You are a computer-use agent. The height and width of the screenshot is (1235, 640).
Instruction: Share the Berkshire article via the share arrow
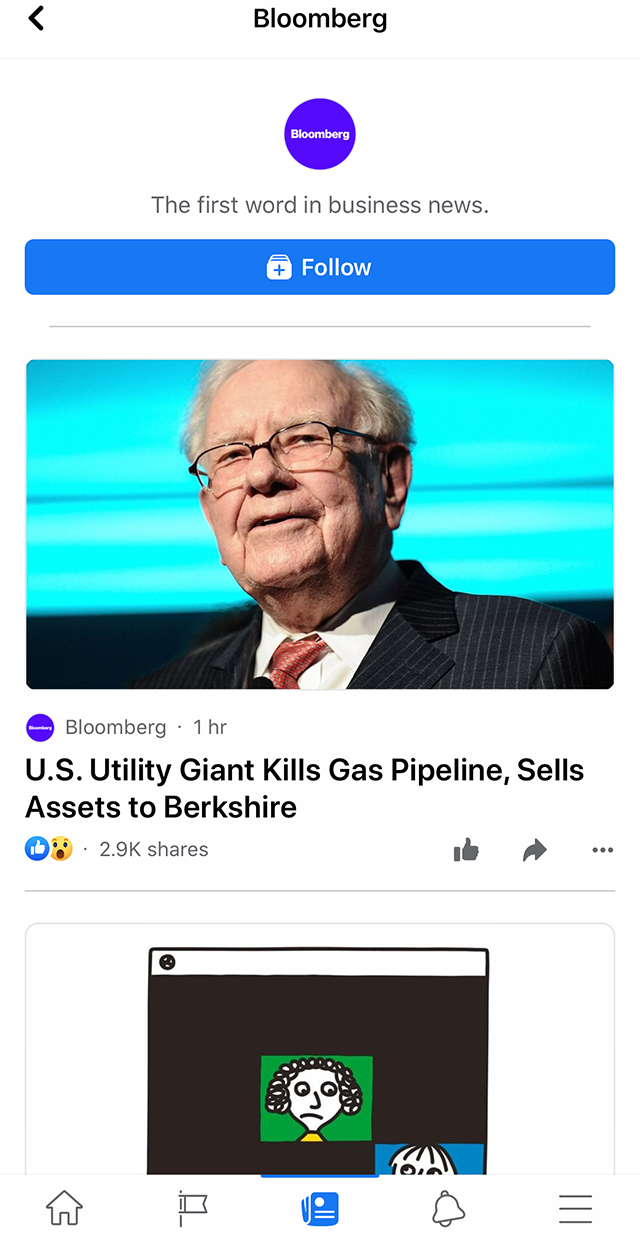point(534,849)
